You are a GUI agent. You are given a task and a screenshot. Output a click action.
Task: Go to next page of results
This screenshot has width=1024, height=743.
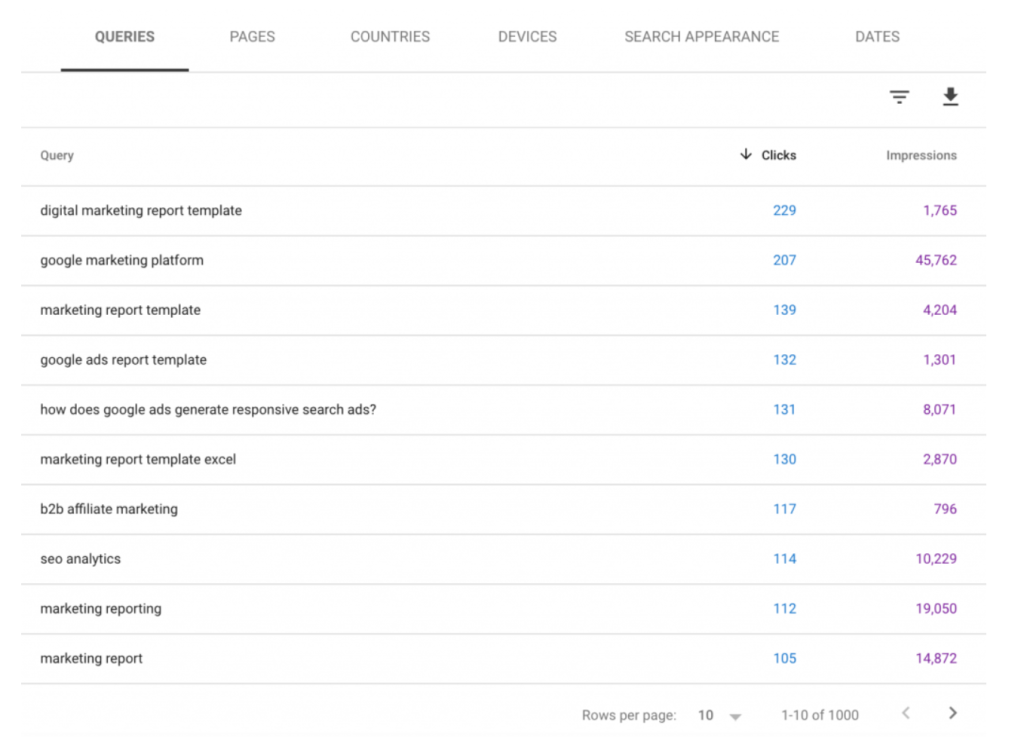point(953,713)
